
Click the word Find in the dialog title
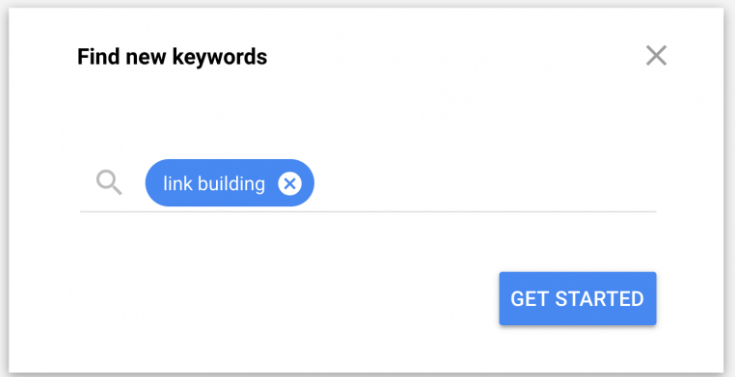(97, 56)
